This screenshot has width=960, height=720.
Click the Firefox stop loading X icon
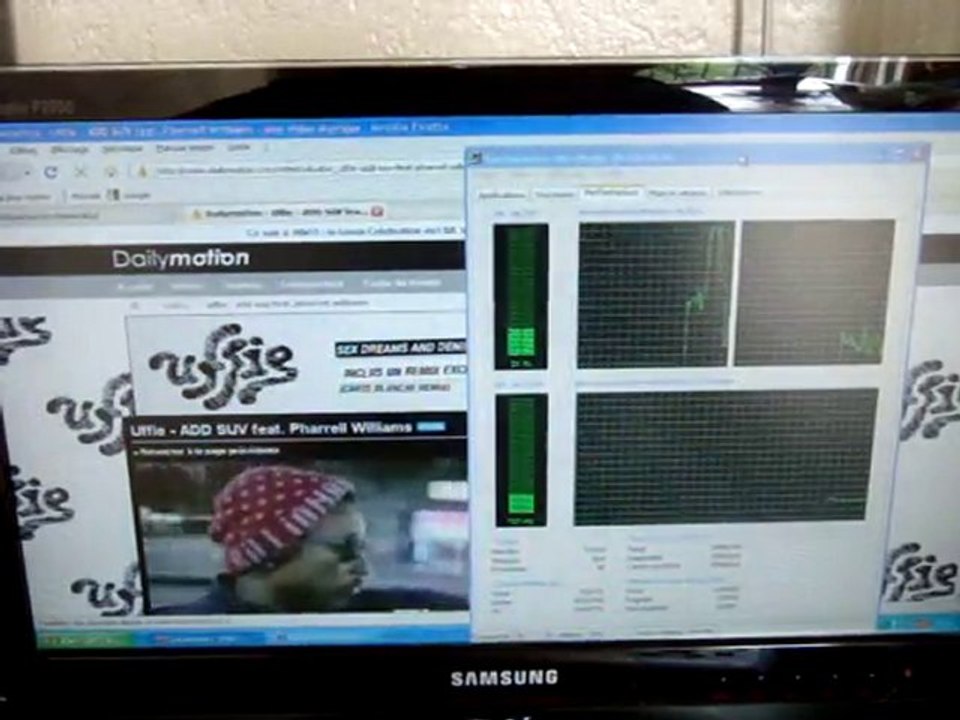point(80,172)
